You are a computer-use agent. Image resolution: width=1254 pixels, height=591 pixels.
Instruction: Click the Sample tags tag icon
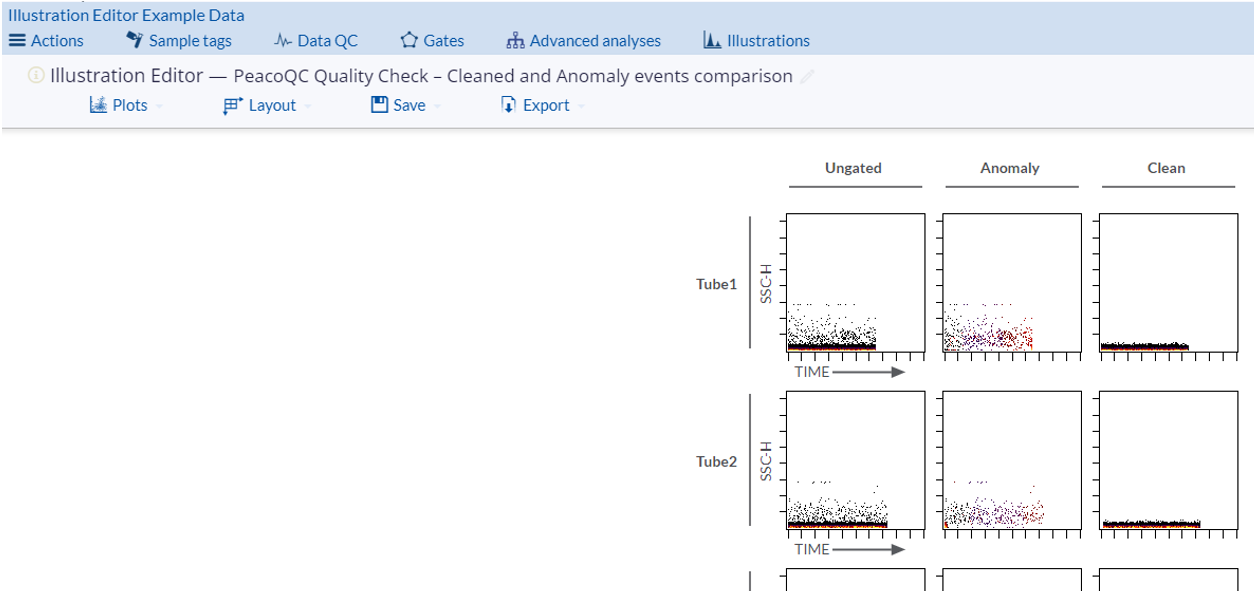coord(134,40)
